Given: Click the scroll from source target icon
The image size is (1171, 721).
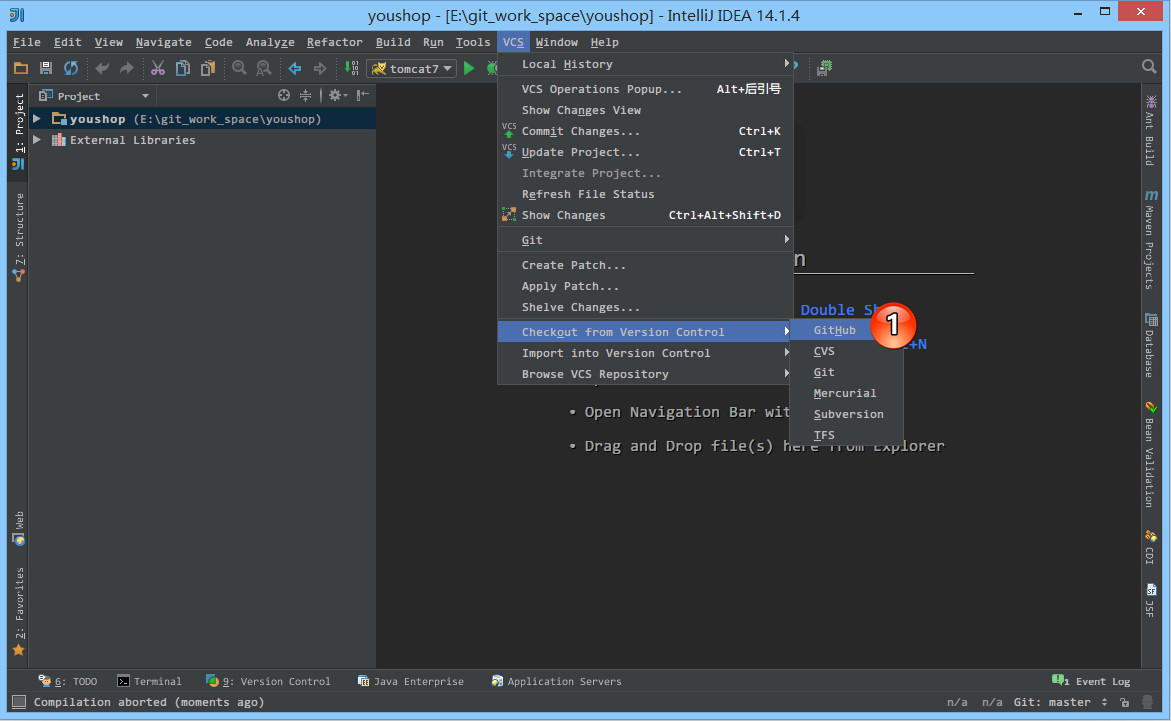Looking at the screenshot, I should click(284, 96).
